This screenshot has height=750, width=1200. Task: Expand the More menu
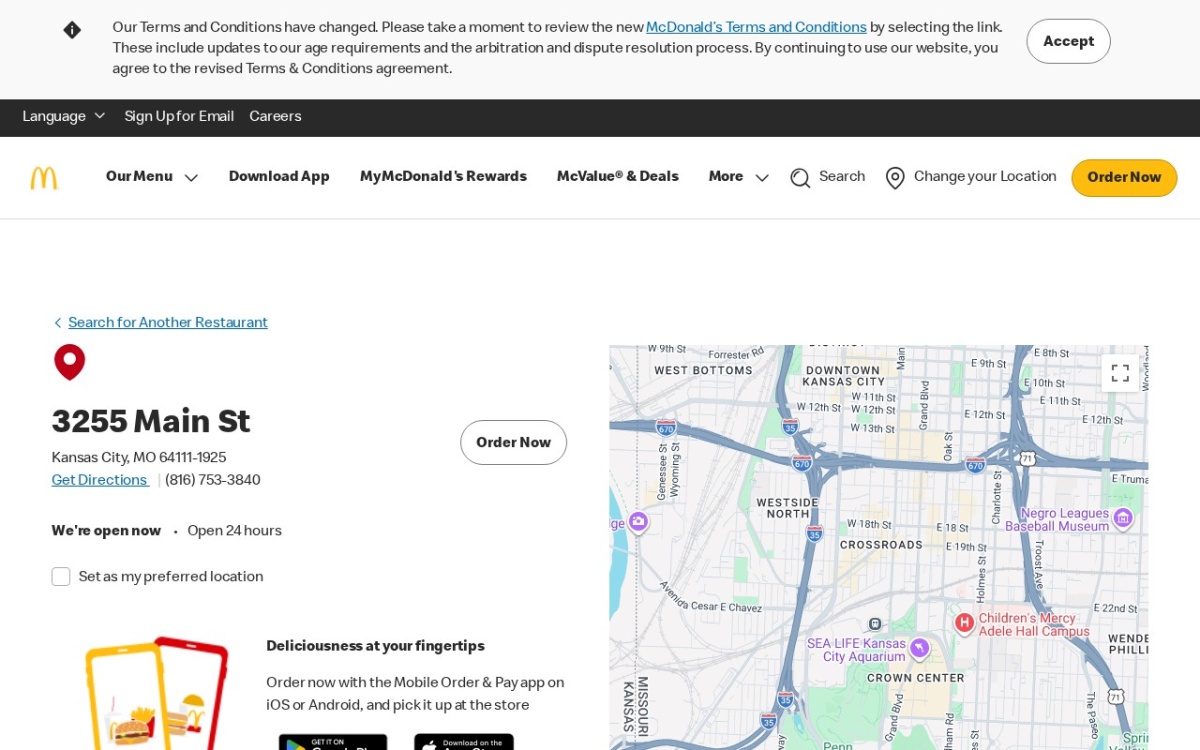tap(739, 177)
